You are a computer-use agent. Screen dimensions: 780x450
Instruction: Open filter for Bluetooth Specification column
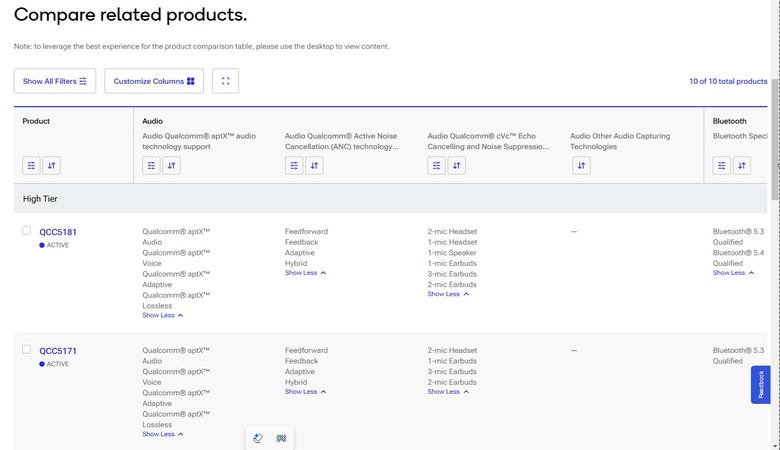pyautogui.click(x=721, y=166)
